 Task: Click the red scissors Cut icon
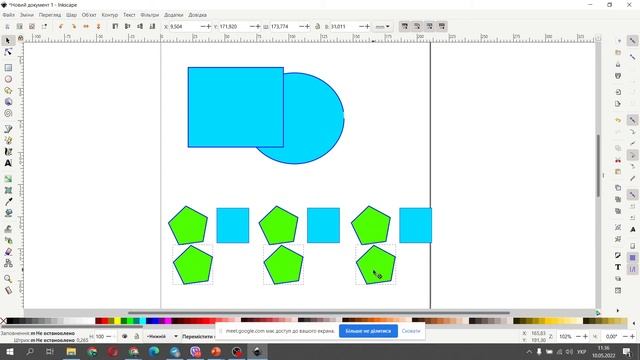pos(618,160)
